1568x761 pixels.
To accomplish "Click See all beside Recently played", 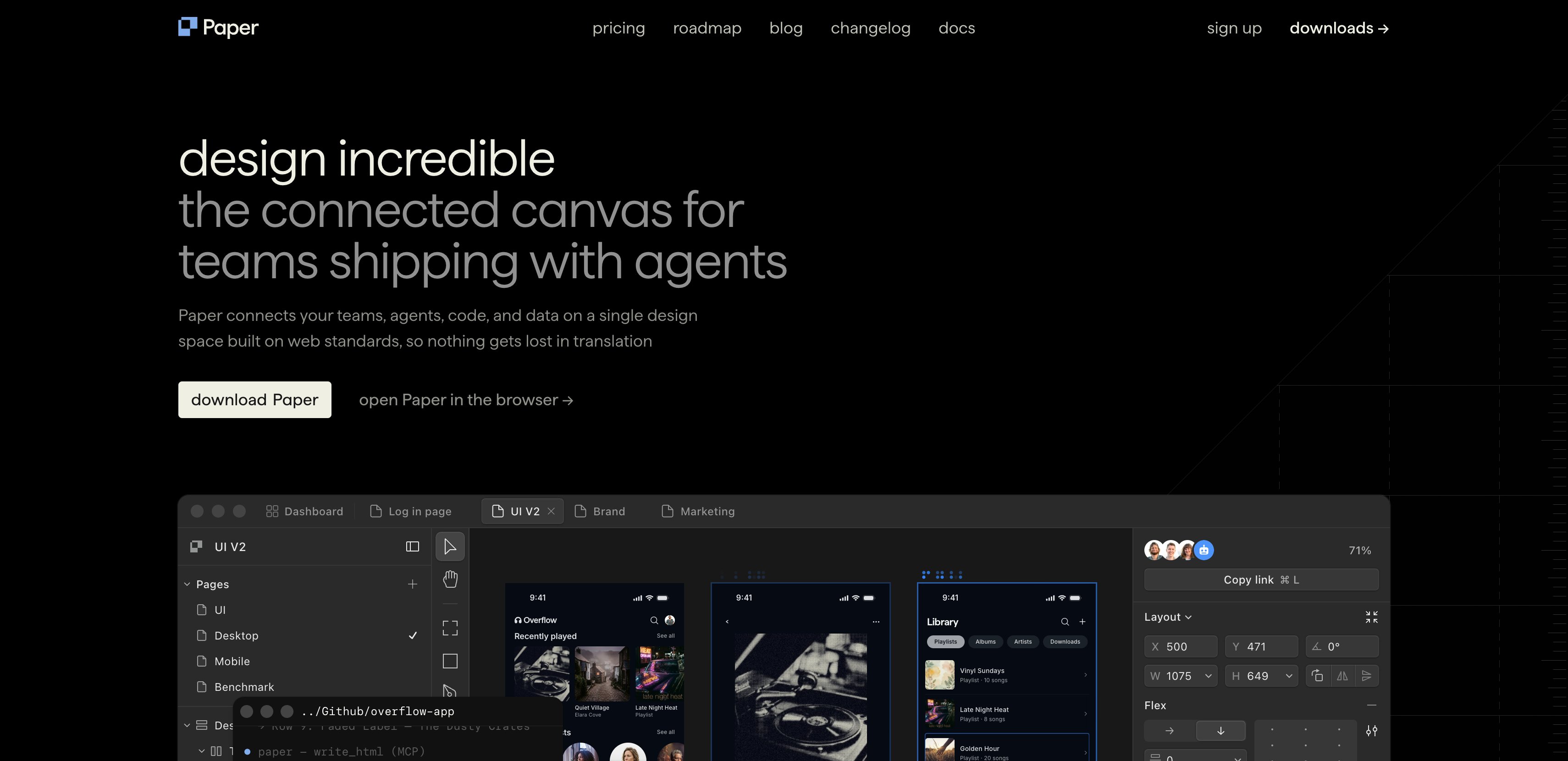I will (665, 635).
